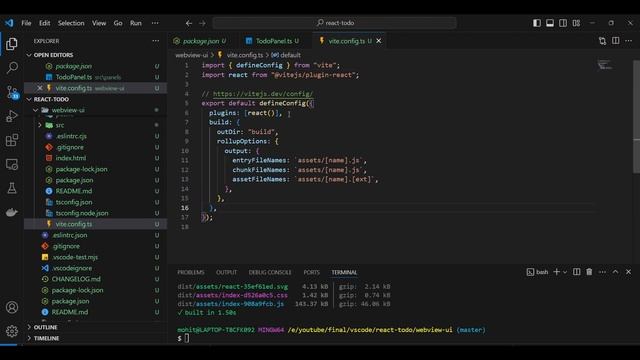Open Explorer views and more actions ellipsis
This screenshot has height=360, width=640.
(x=156, y=41)
